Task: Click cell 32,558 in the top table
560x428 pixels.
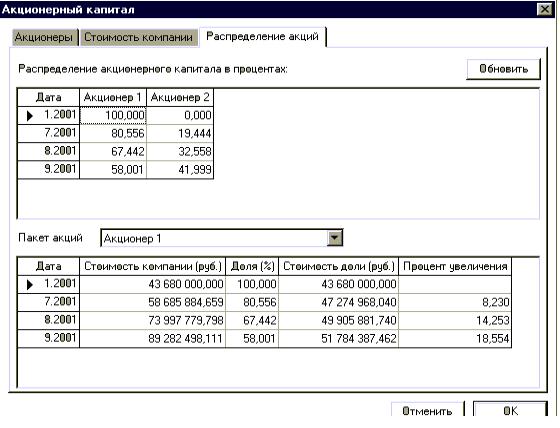Action: (x=180, y=151)
